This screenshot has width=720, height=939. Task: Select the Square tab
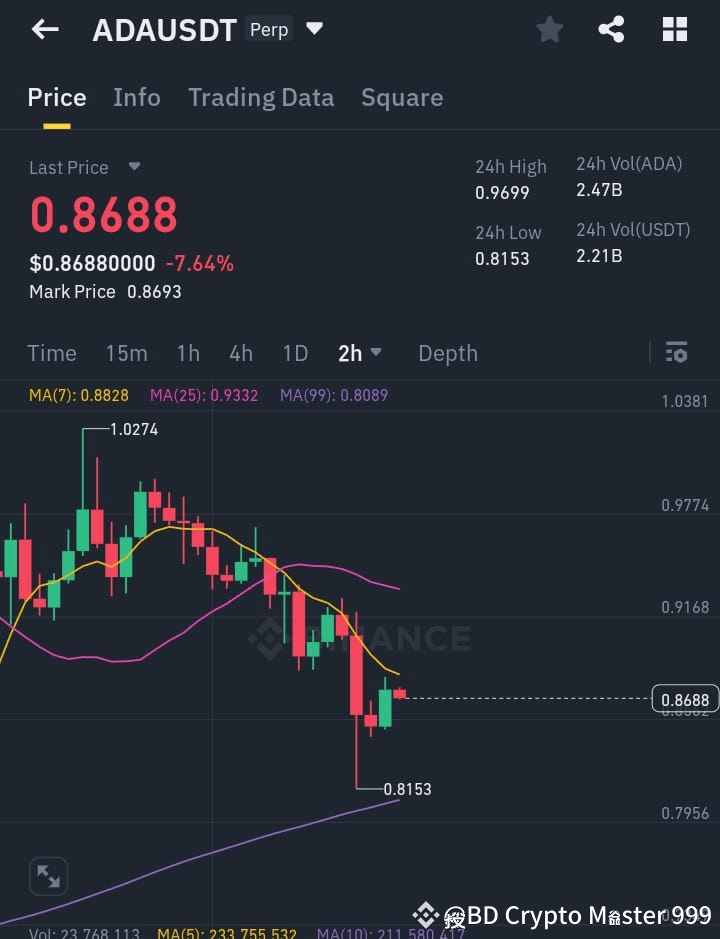point(402,97)
